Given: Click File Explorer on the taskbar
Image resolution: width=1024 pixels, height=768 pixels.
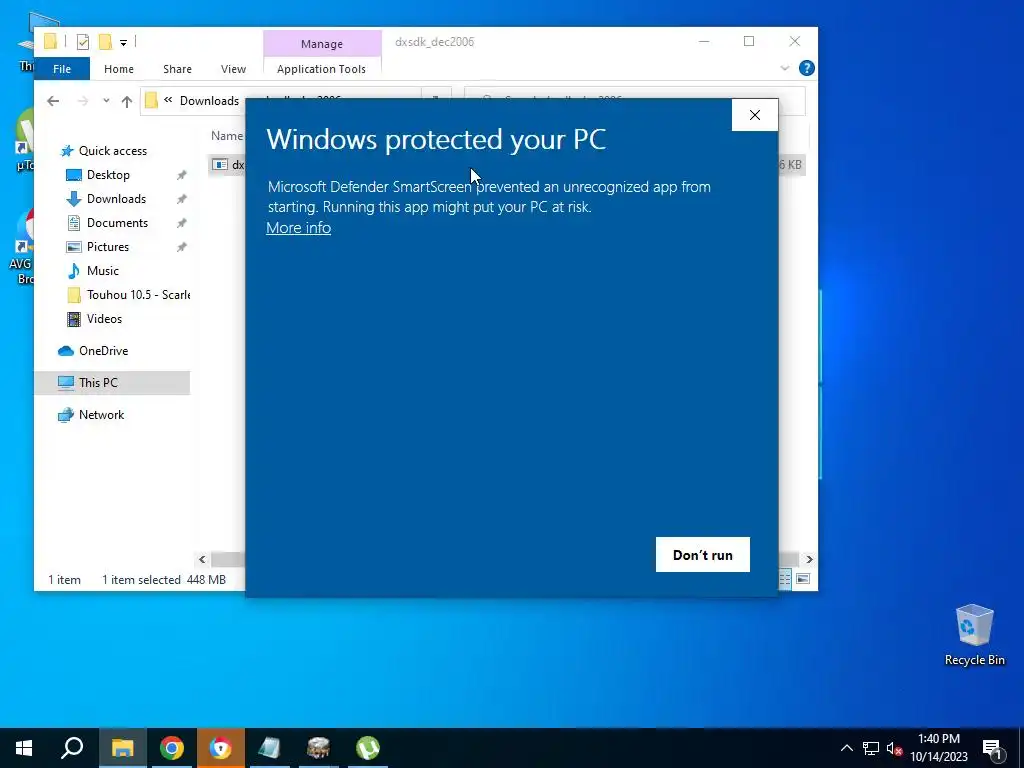Looking at the screenshot, I should click(x=122, y=748).
